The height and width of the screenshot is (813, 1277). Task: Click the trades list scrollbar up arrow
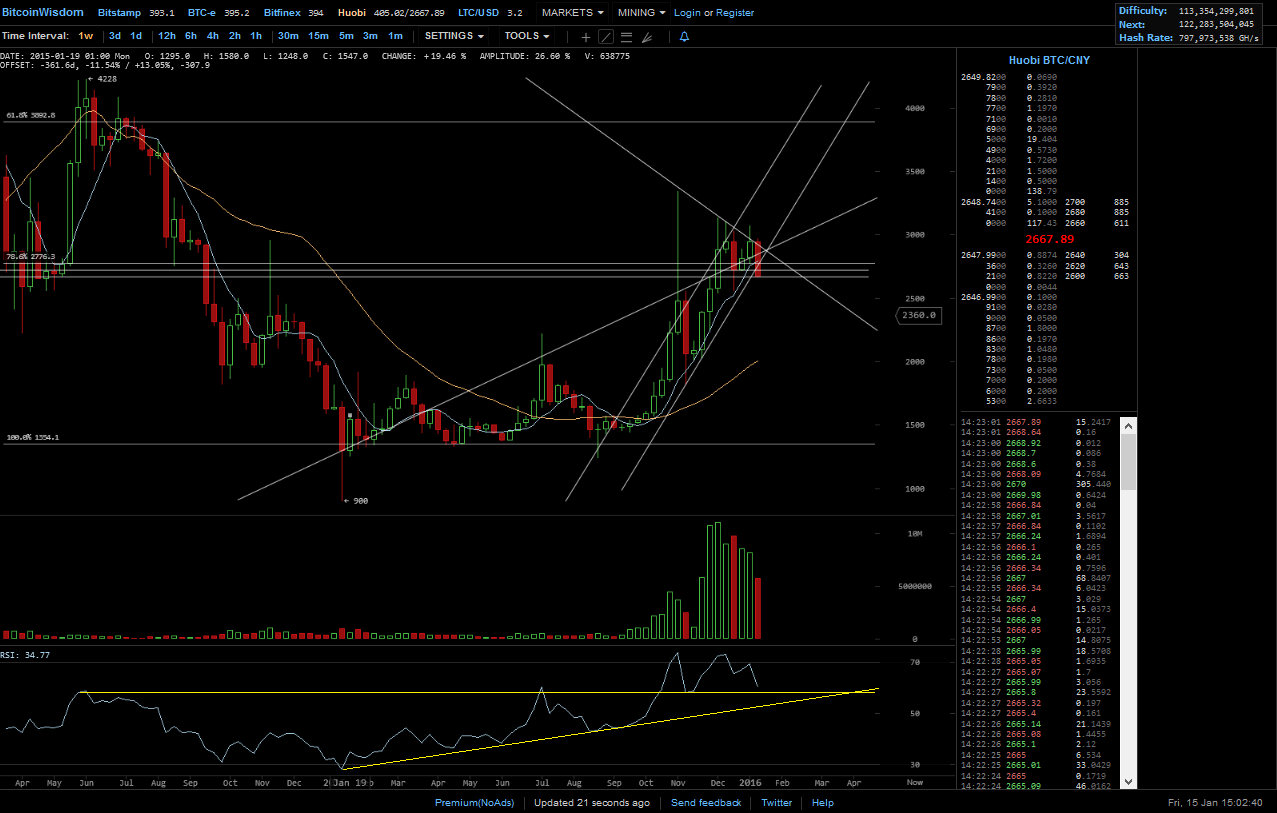click(1129, 425)
